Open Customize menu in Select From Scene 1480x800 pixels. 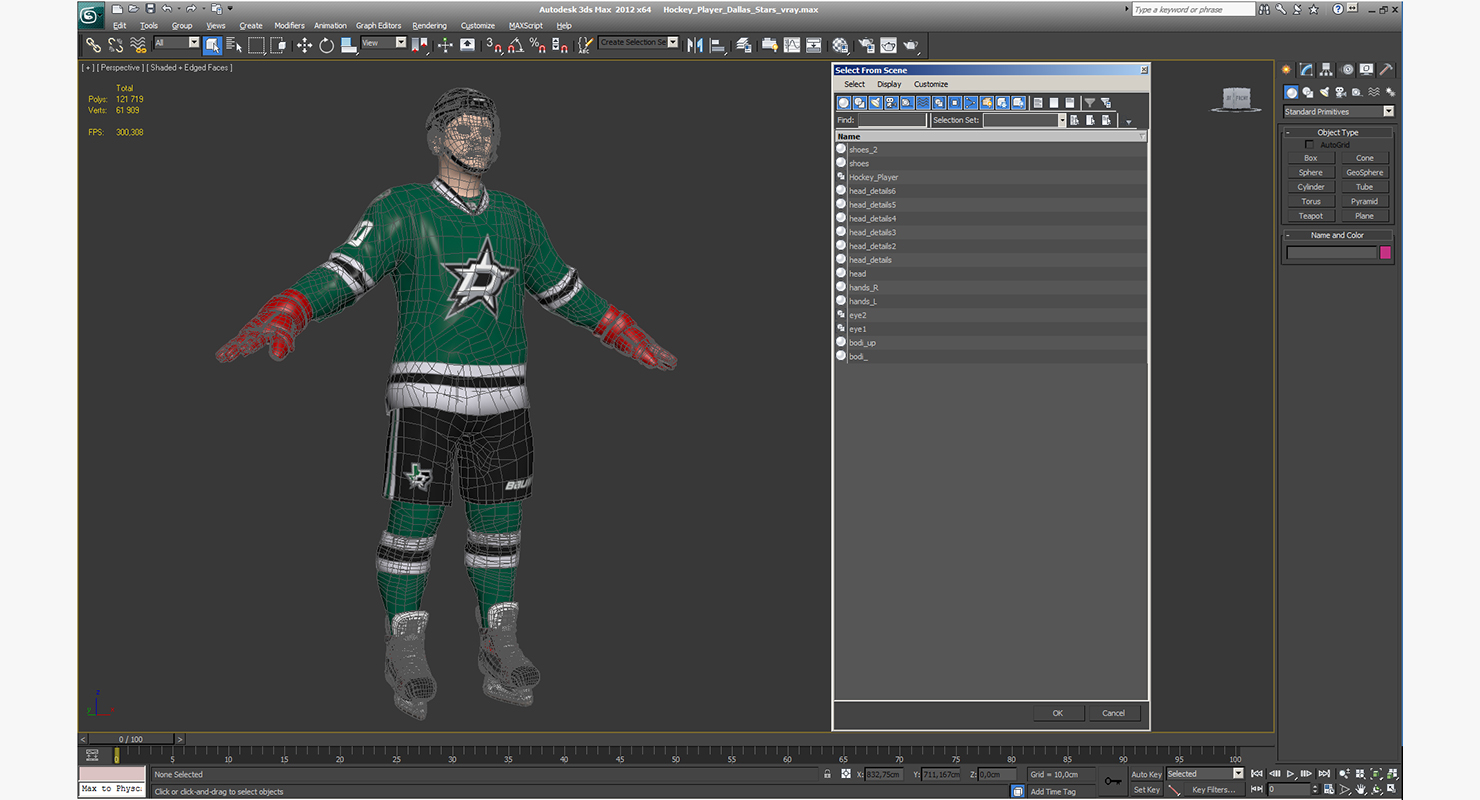(931, 84)
